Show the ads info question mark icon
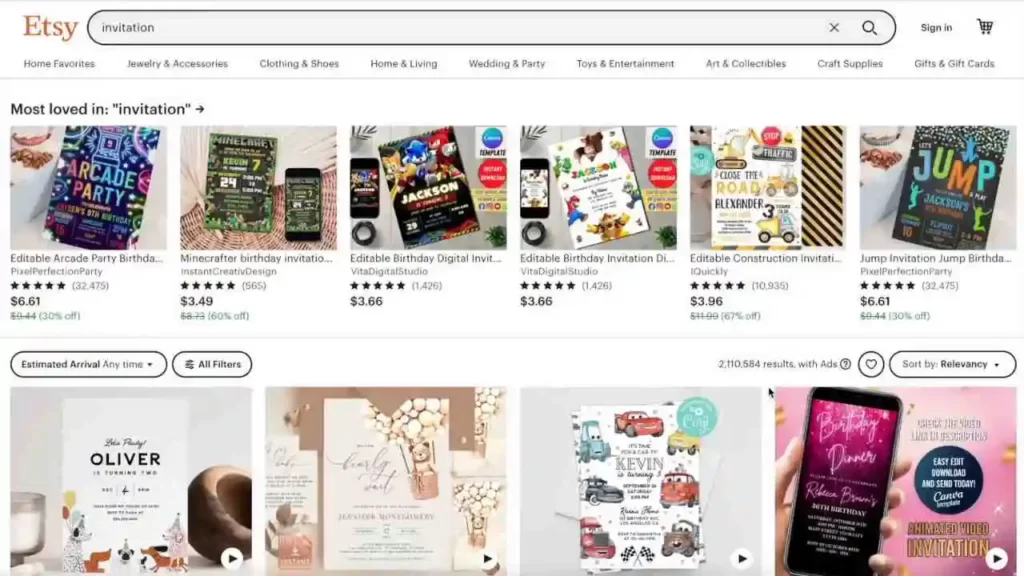The width and height of the screenshot is (1024, 576). tap(845, 364)
